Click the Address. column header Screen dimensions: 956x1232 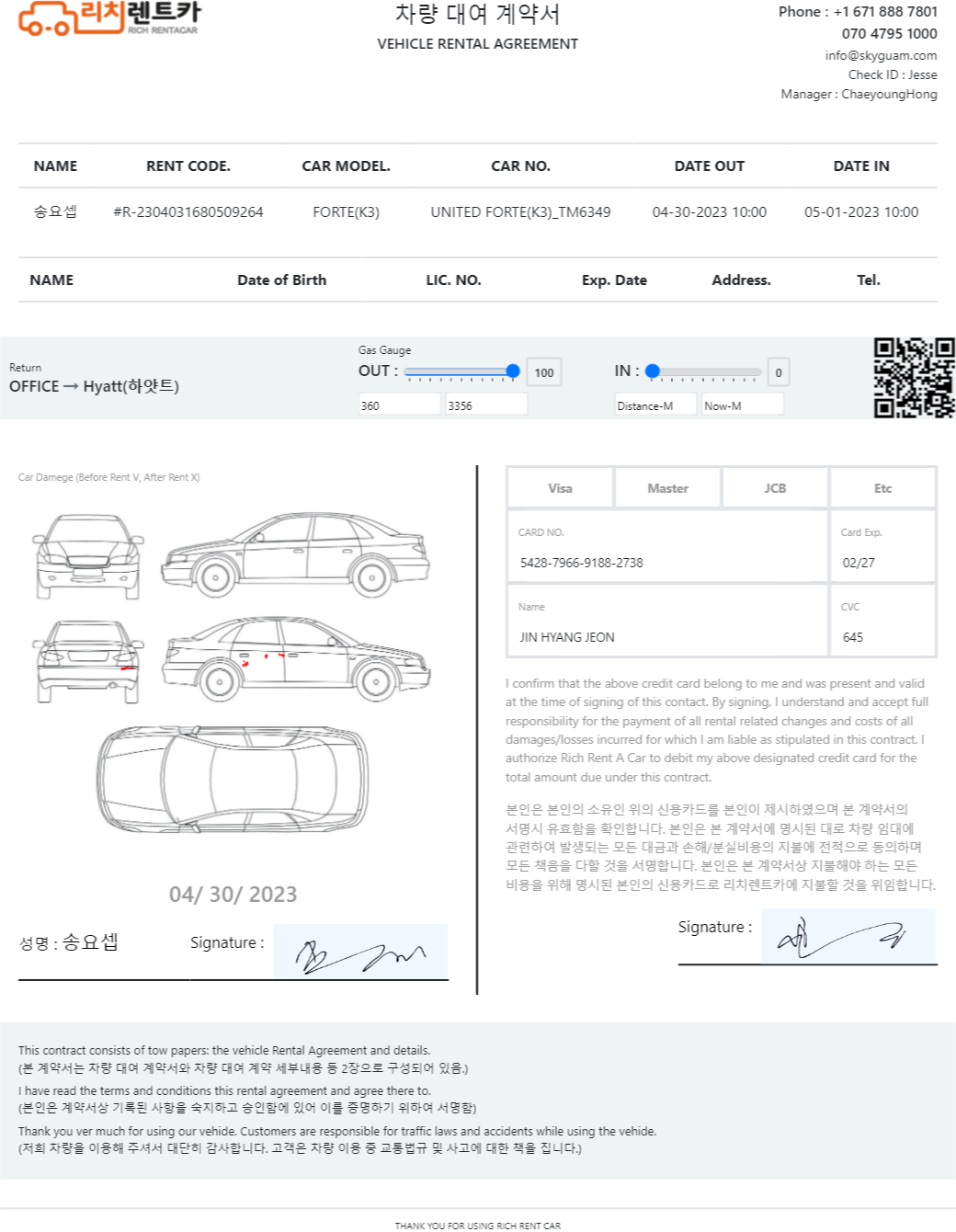click(x=741, y=280)
